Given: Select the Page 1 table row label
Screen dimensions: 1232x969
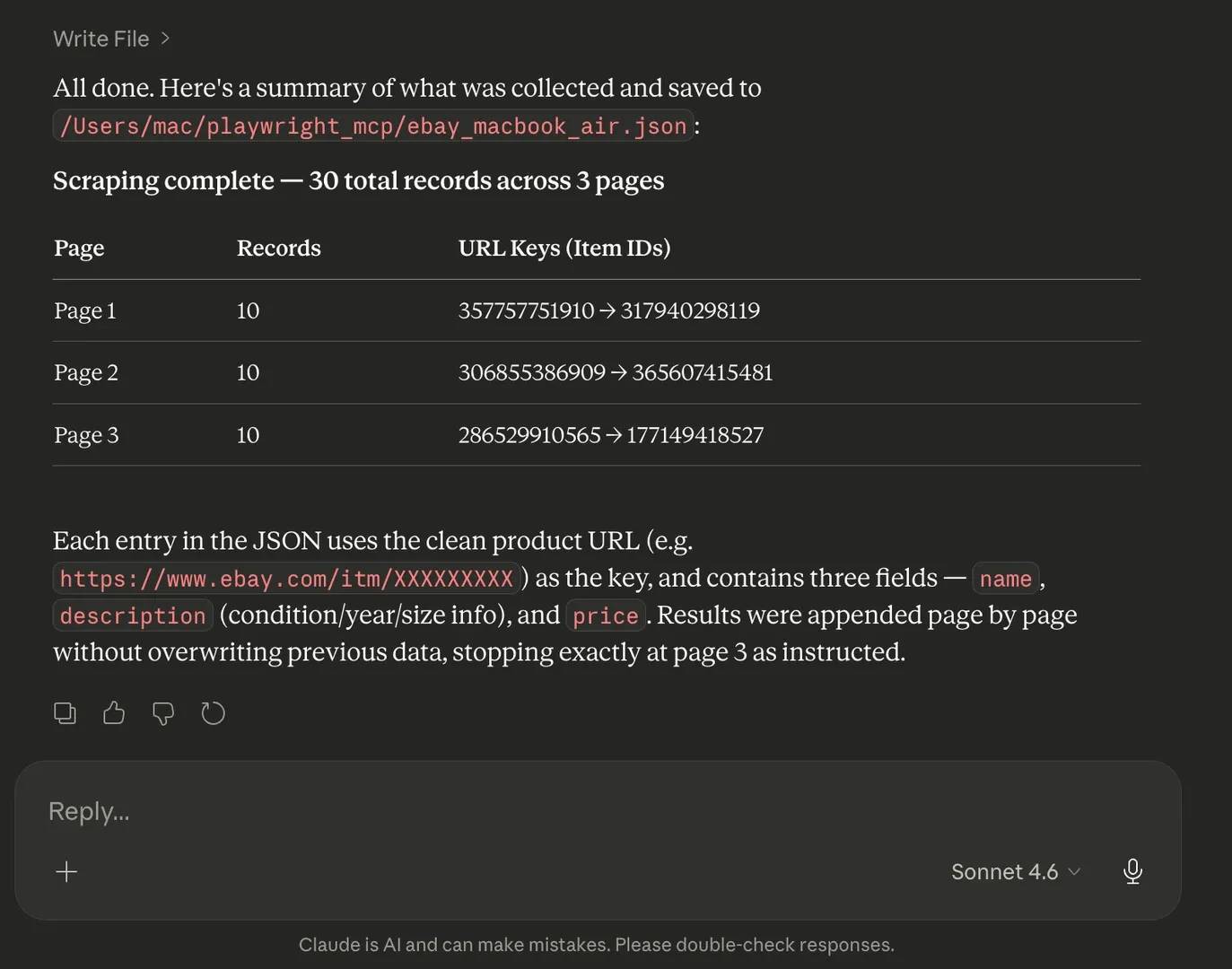Looking at the screenshot, I should tap(84, 310).
